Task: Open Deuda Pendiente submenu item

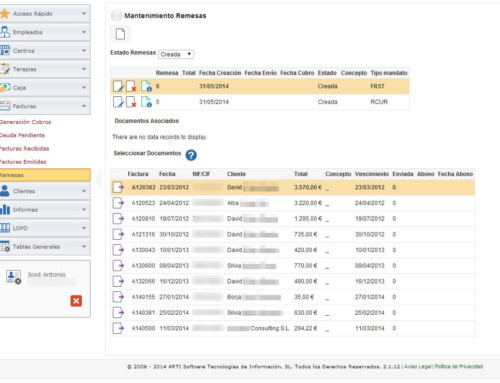Action: tap(22, 135)
